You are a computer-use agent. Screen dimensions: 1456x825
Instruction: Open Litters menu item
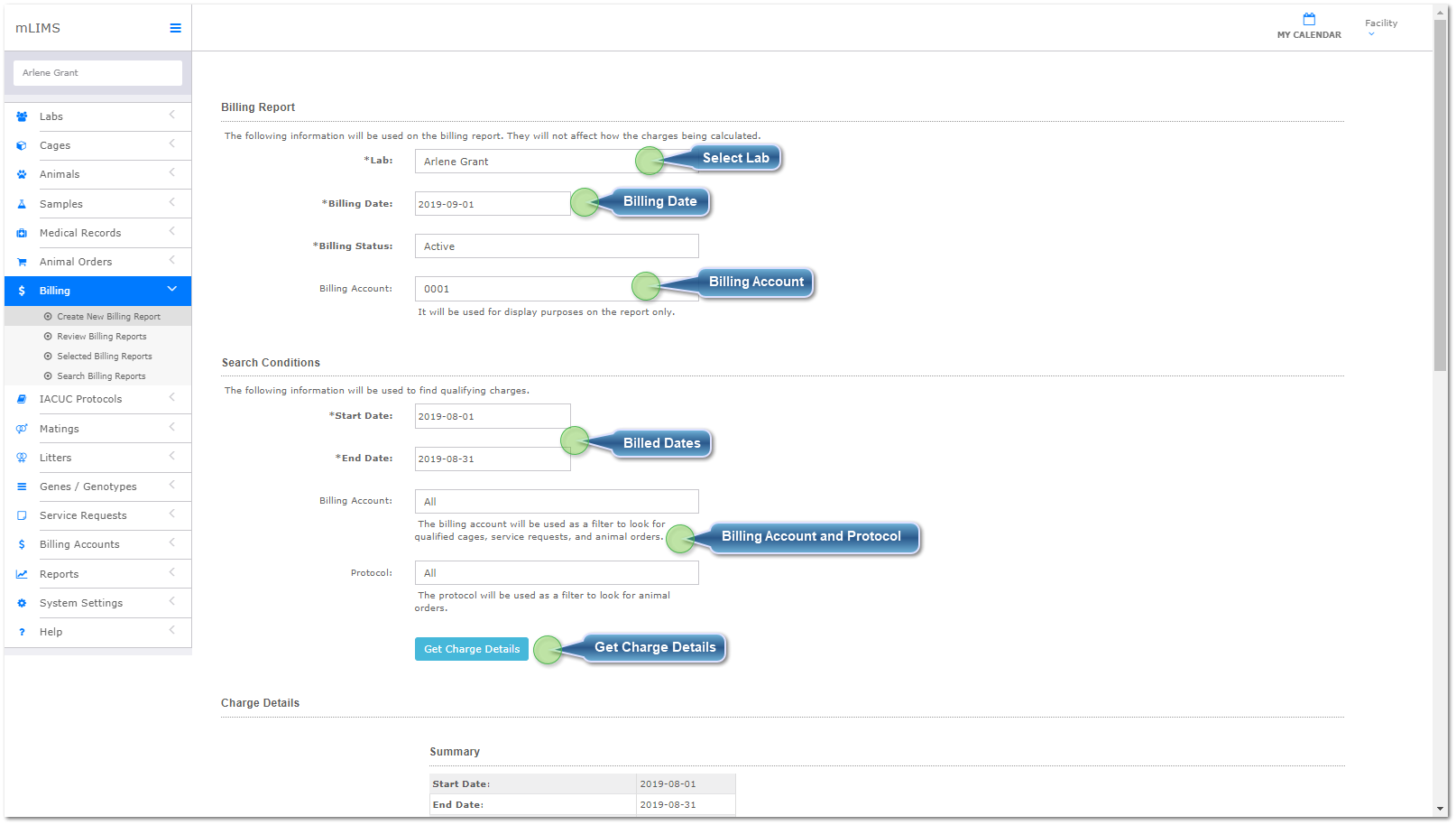(x=97, y=458)
